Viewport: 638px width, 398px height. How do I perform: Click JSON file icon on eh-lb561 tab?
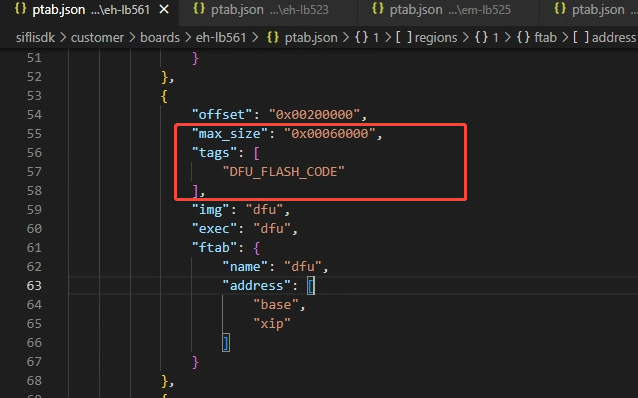[x=20, y=9]
